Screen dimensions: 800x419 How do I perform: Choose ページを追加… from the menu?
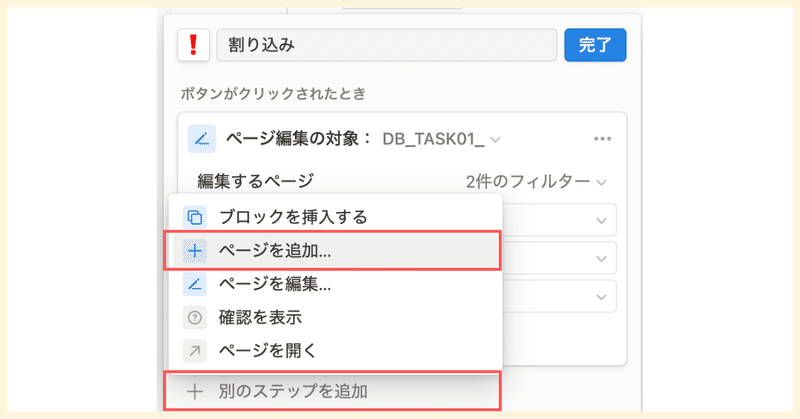point(335,251)
